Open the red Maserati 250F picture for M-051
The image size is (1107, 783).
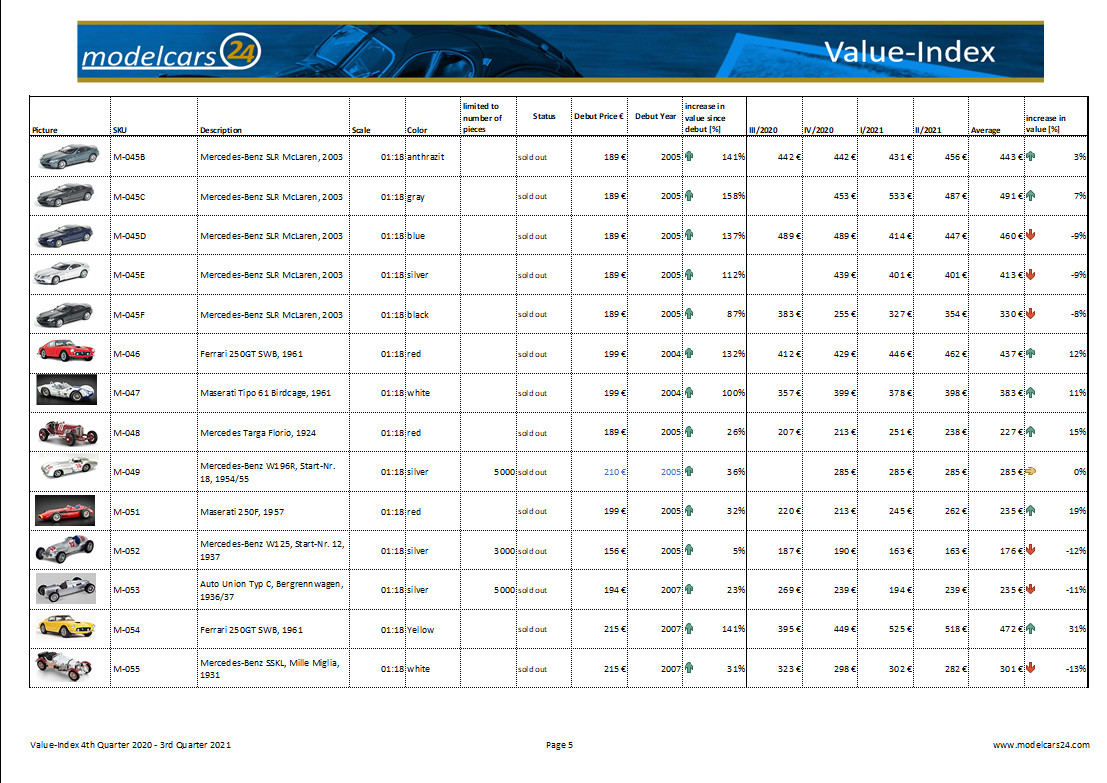pyautogui.click(x=65, y=510)
